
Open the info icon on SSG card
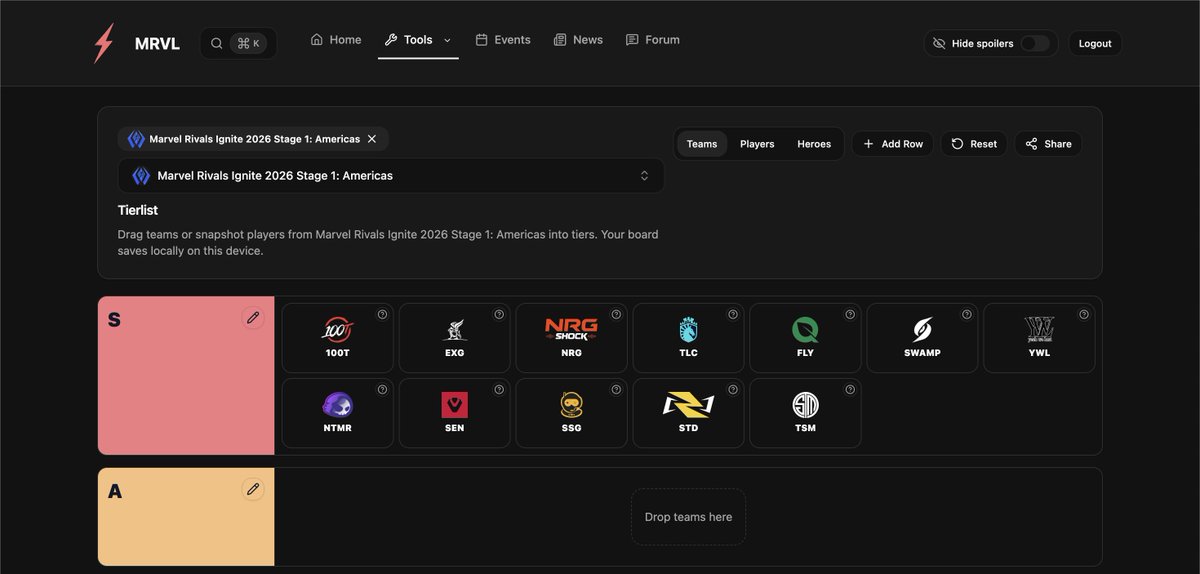pyautogui.click(x=616, y=389)
